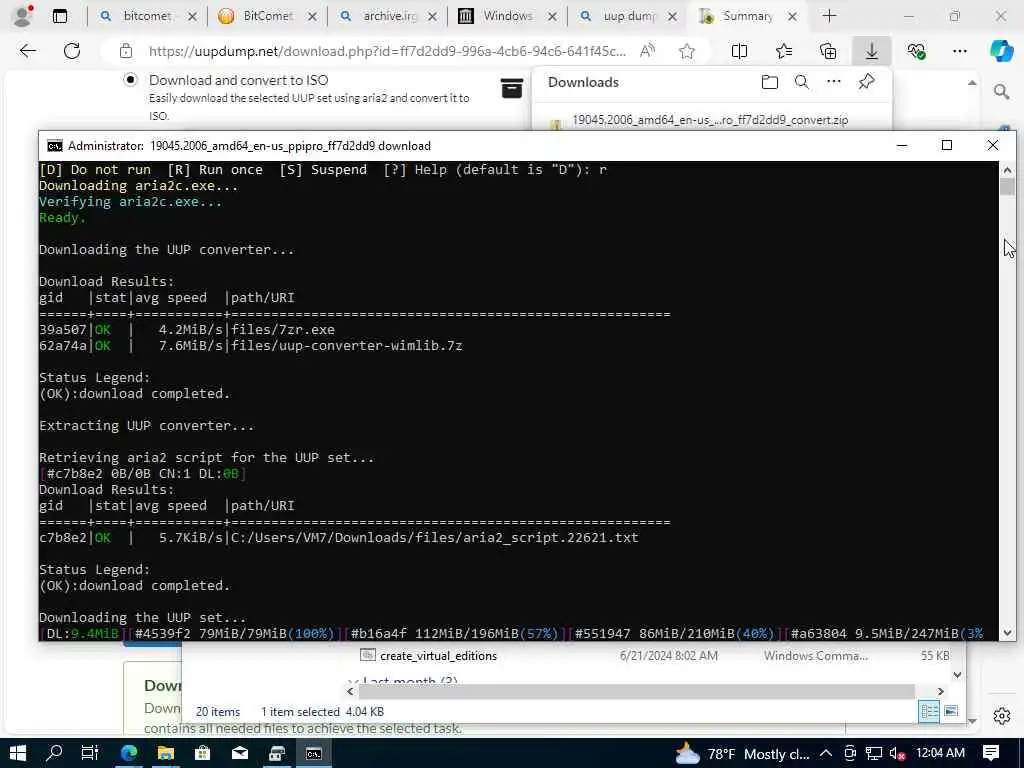
Task: Pin the Downloads panel
Action: (x=867, y=82)
